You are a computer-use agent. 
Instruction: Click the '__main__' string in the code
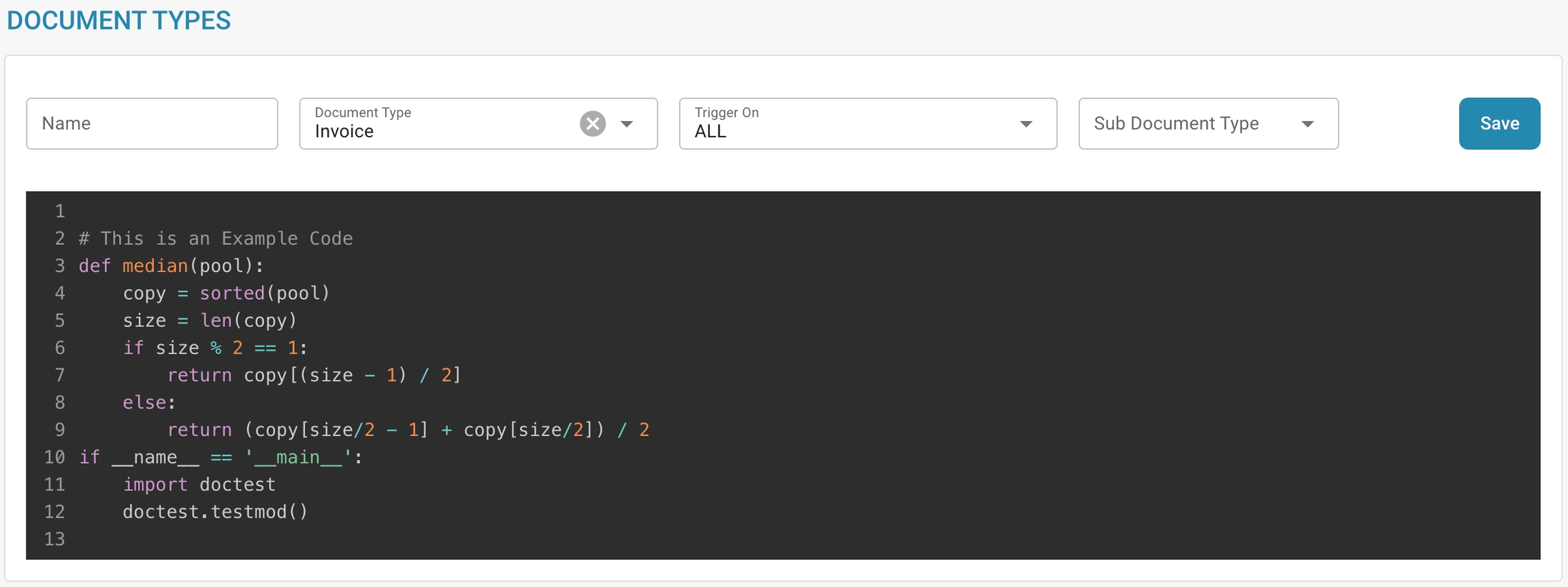(x=298, y=457)
